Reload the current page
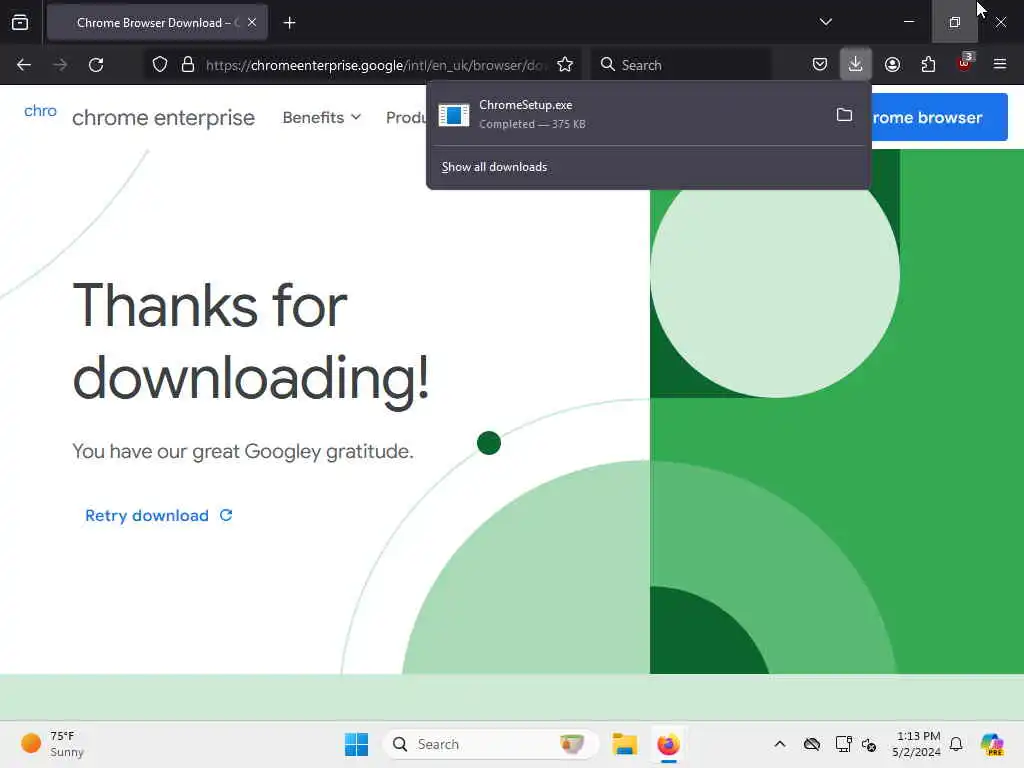Screen dimensions: 1024x768 96,65
